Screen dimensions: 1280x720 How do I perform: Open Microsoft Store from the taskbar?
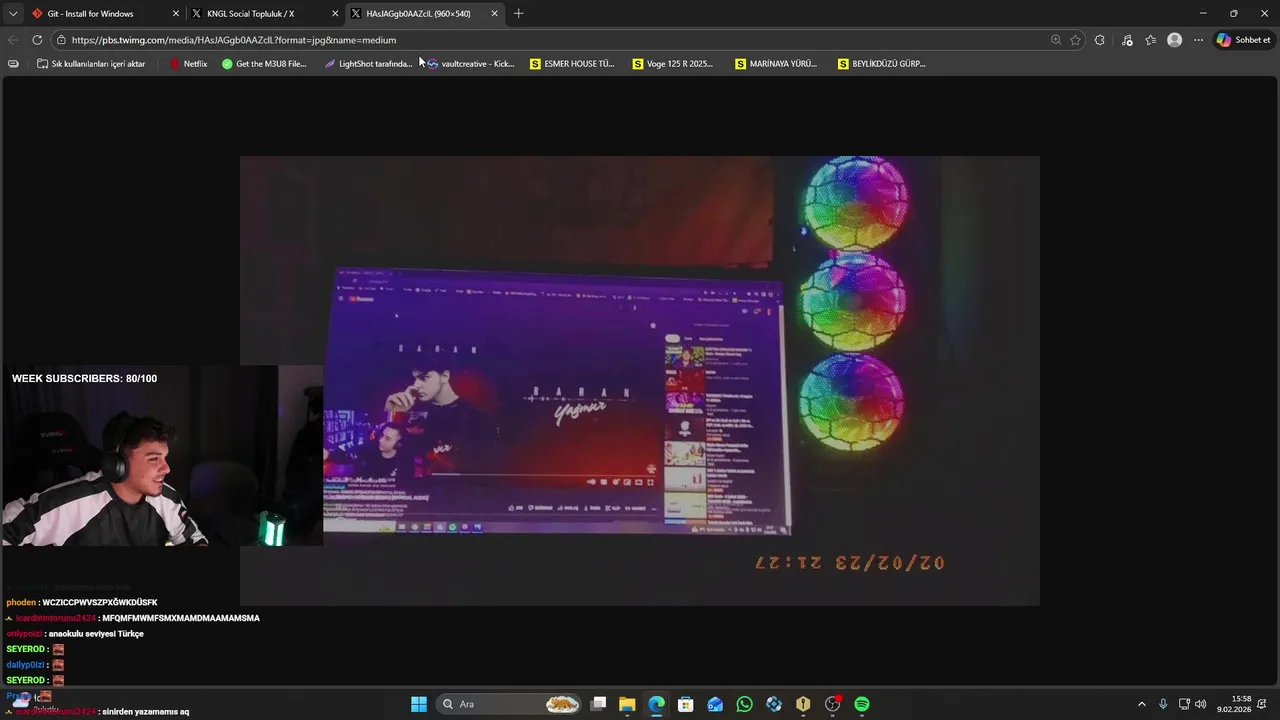[x=685, y=704]
